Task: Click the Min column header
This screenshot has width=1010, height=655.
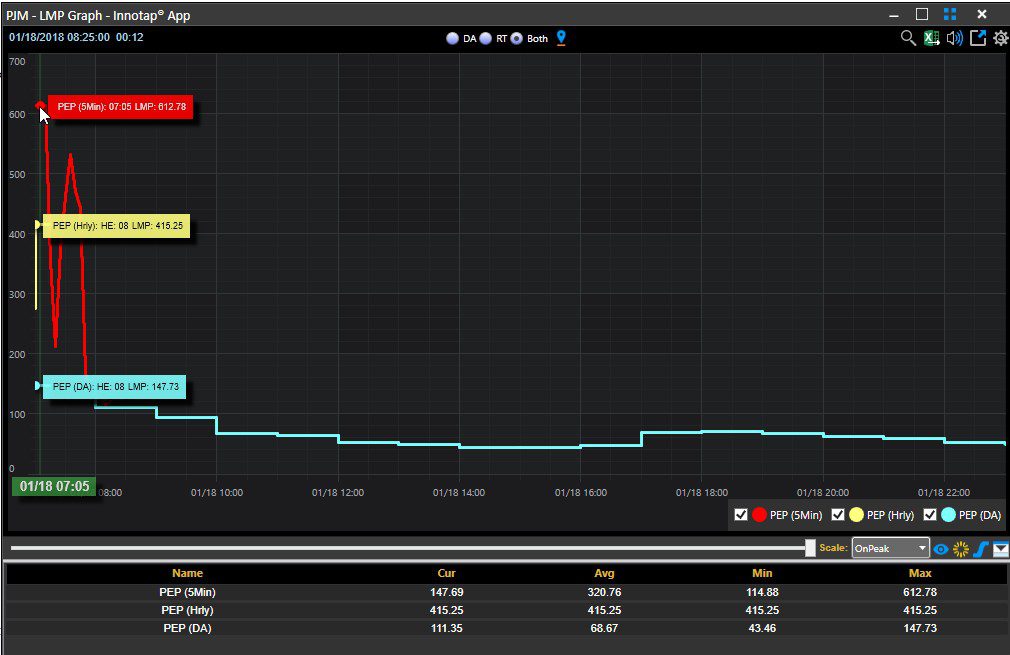Action: click(762, 573)
